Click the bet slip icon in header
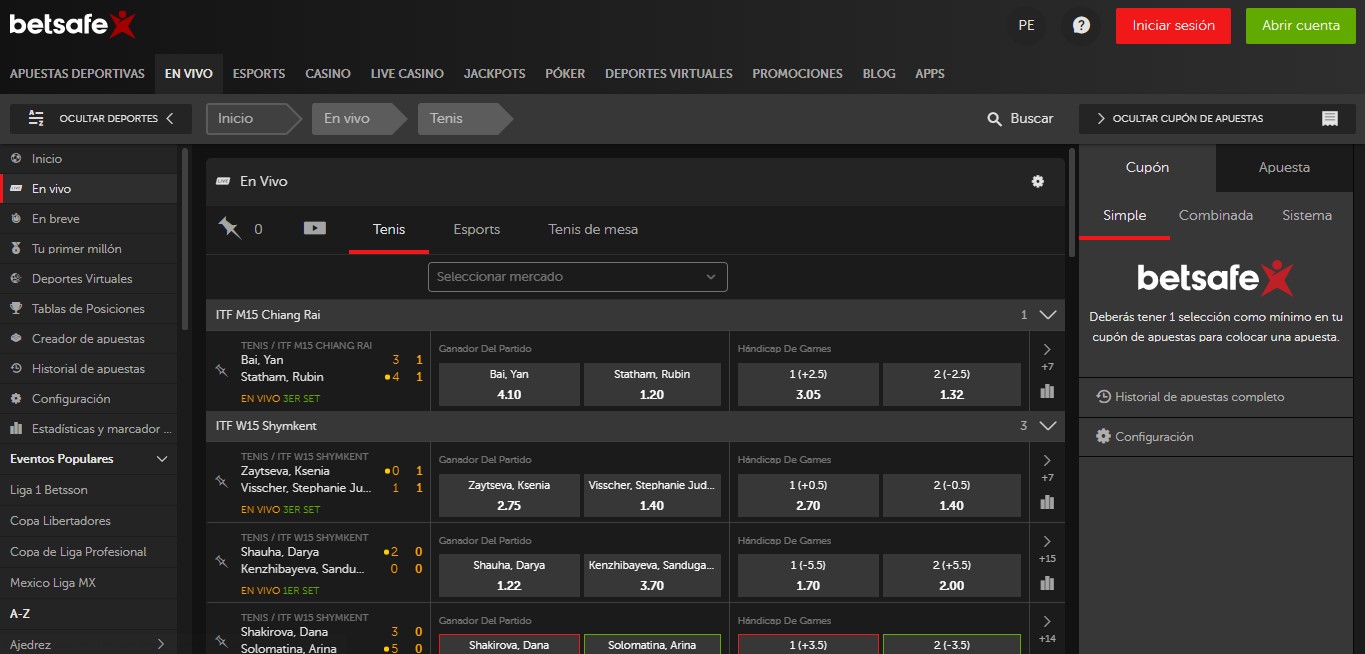Viewport: 1365px width, 654px height. click(x=1329, y=119)
